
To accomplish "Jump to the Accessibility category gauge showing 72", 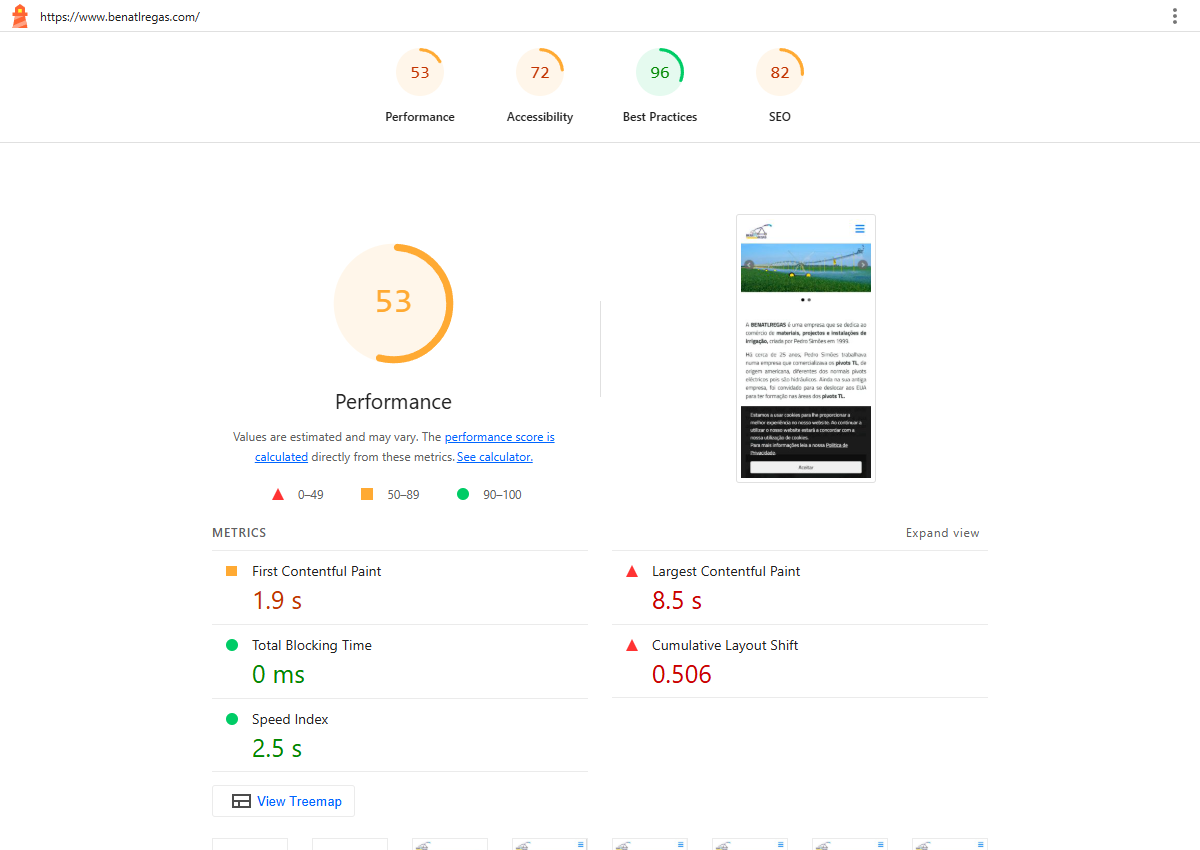I will click(x=540, y=86).
